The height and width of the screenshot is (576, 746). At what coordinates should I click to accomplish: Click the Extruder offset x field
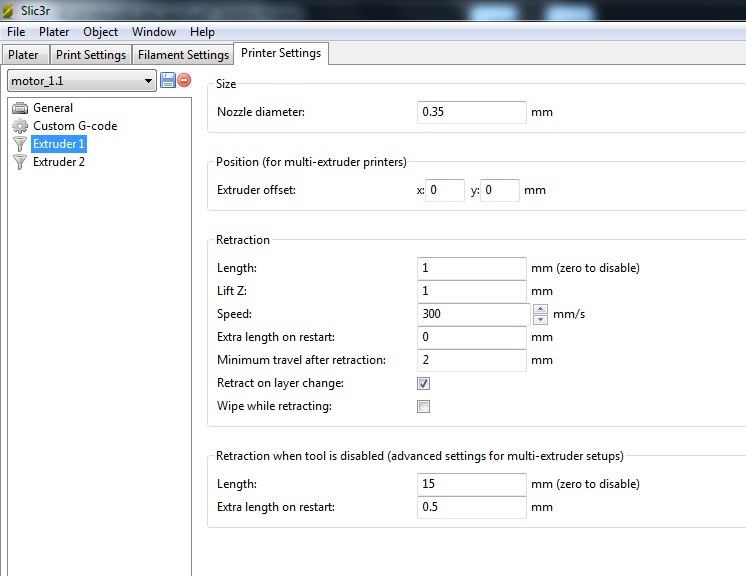tap(445, 190)
